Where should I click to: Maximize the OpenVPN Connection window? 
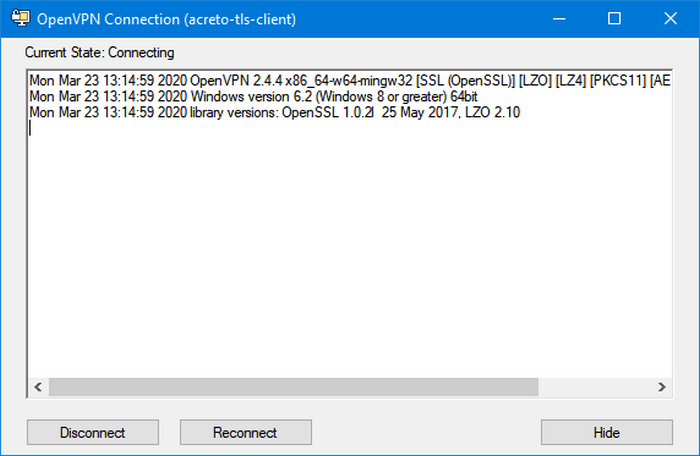615,19
